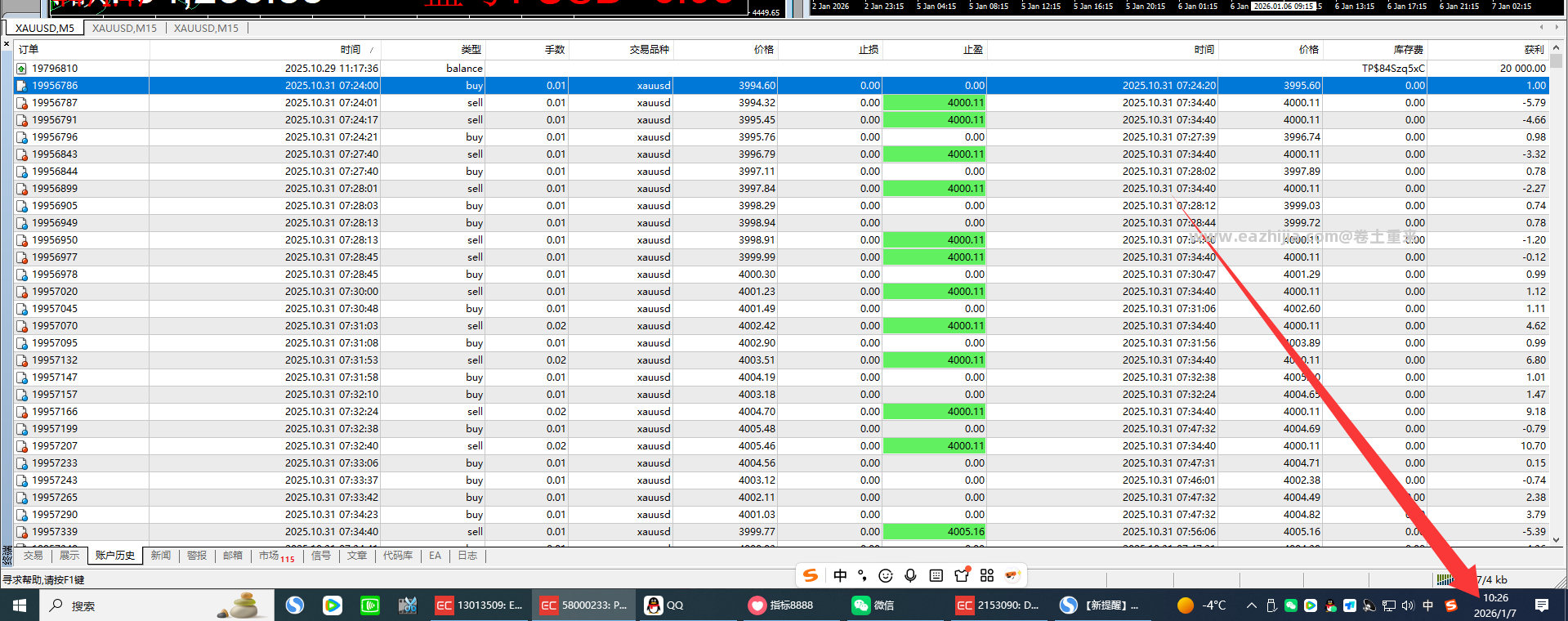Open QQ from the taskbar

[688, 605]
